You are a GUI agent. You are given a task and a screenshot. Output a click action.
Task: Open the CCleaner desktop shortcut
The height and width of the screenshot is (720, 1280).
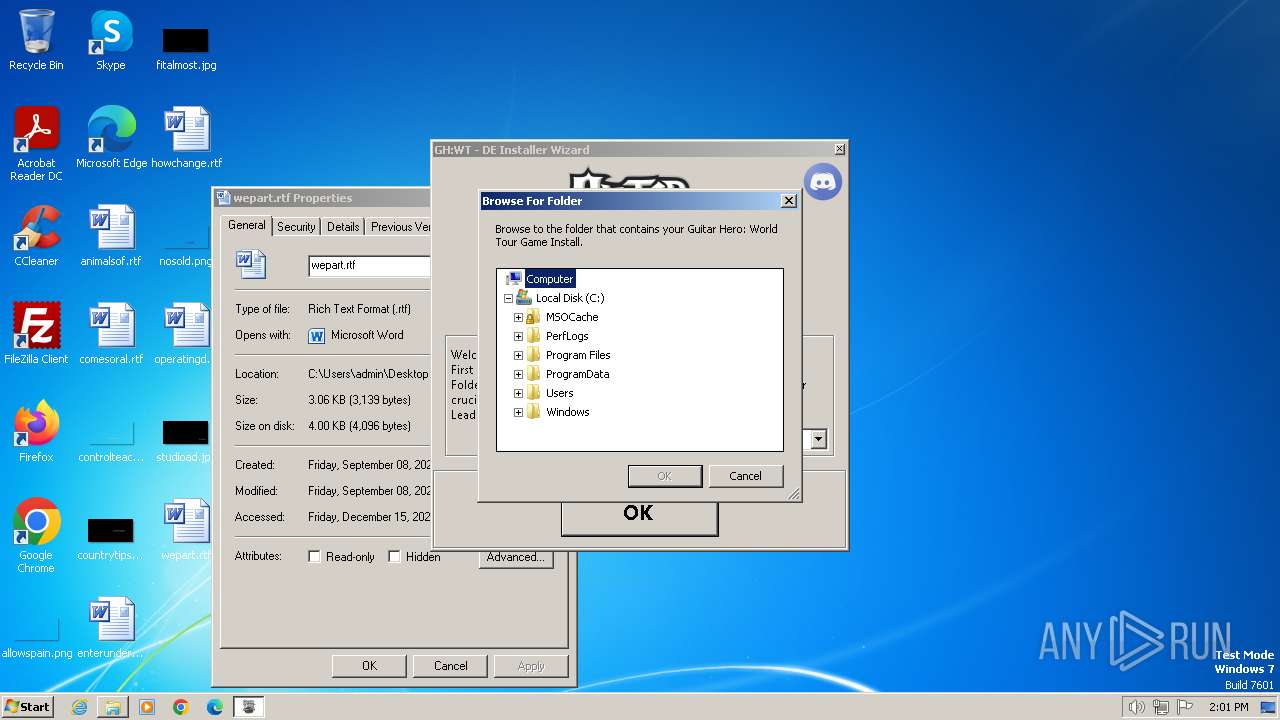coord(36,236)
